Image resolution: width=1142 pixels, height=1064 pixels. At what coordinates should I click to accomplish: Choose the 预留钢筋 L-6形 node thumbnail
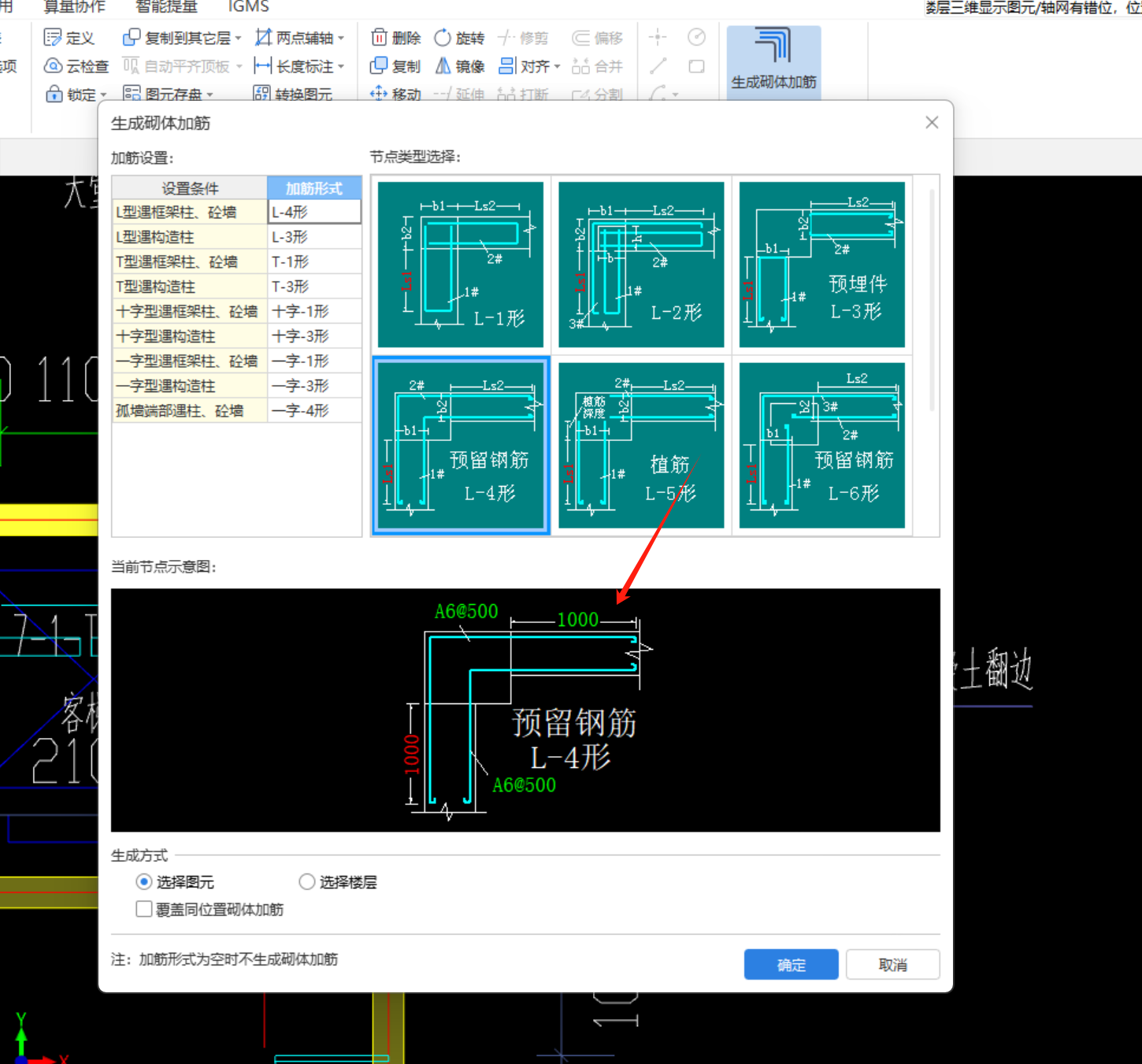(822, 446)
